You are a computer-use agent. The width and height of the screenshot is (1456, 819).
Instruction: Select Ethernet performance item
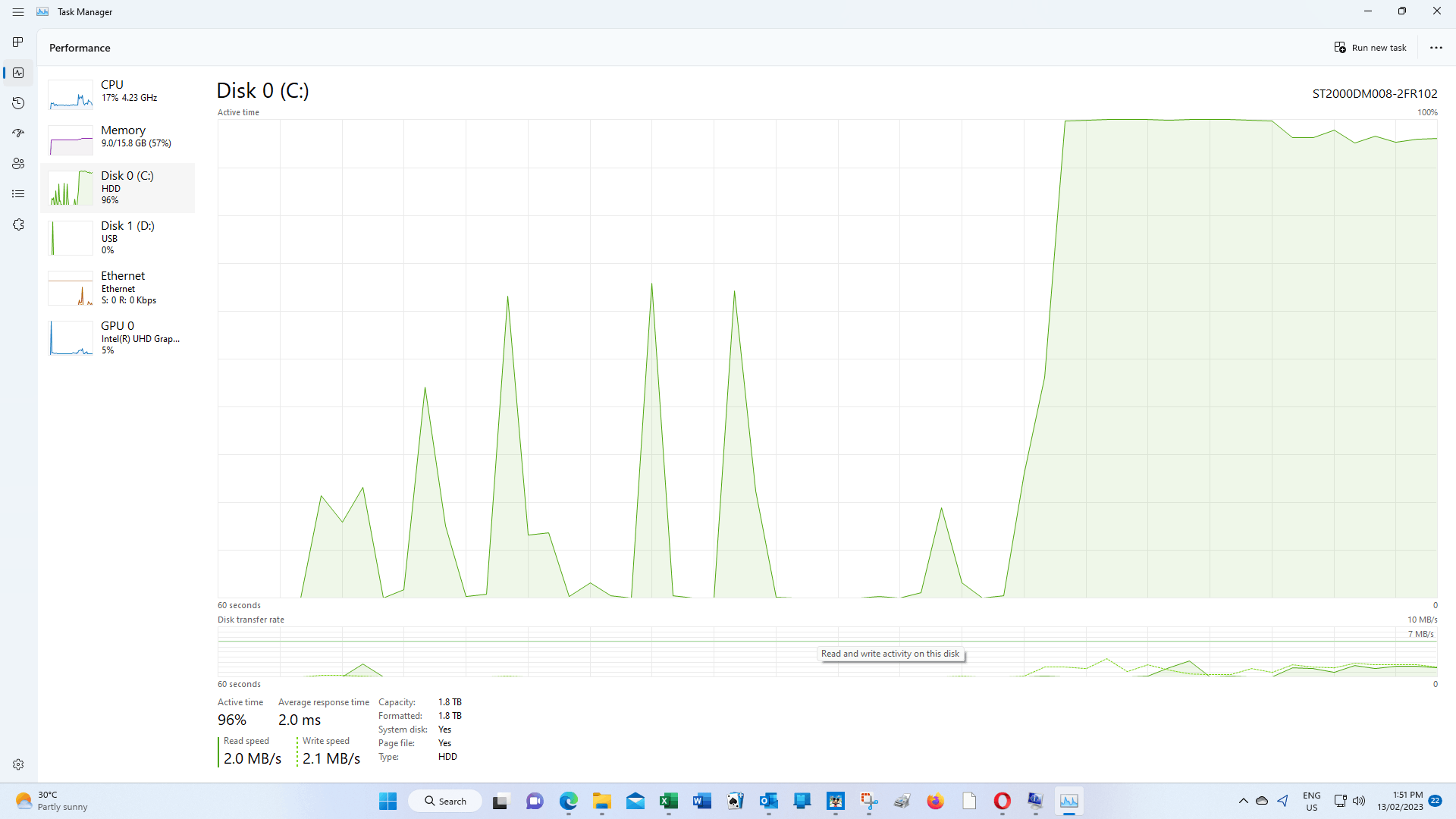click(x=118, y=287)
